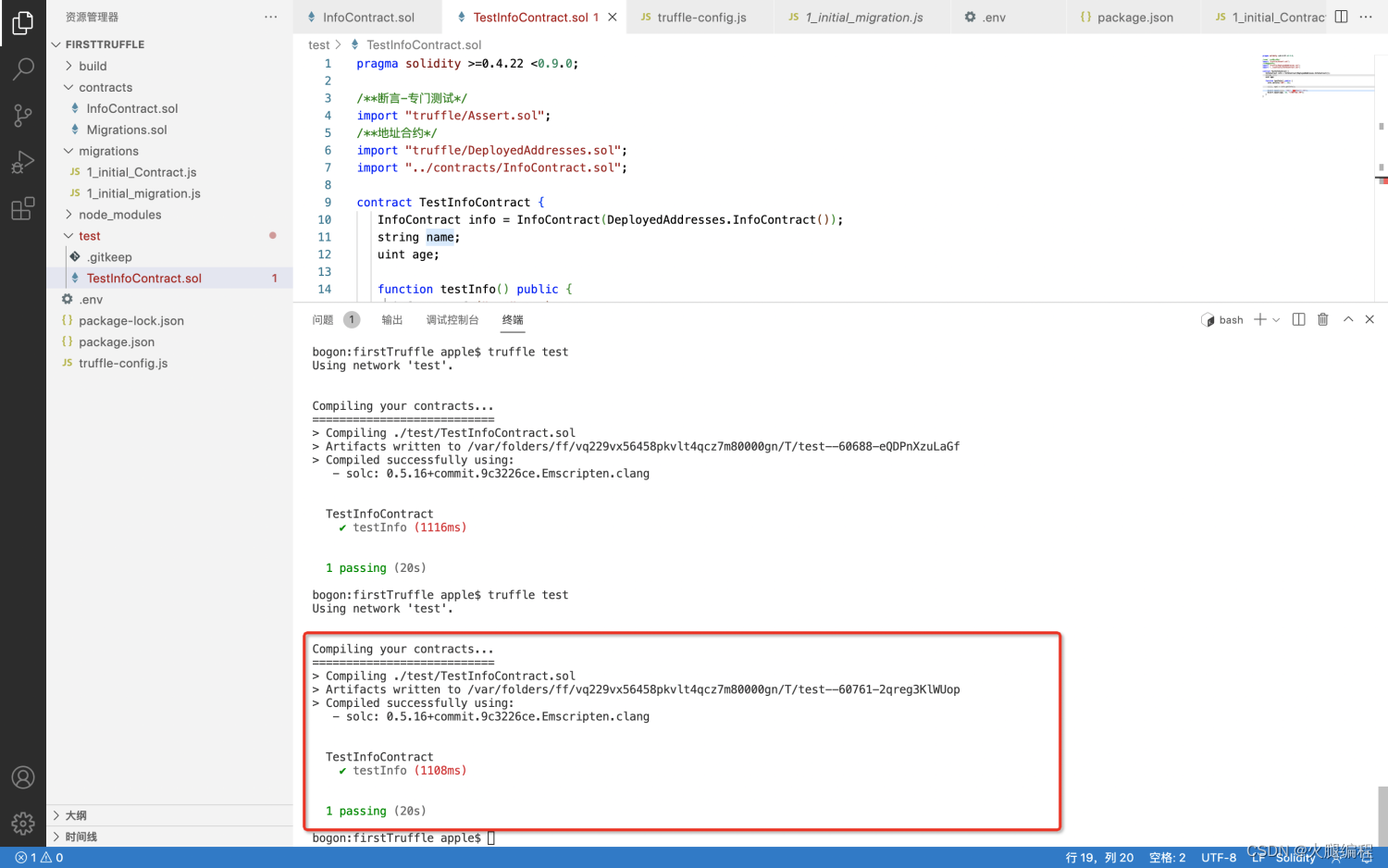Viewport: 1388px width, 868px height.
Task: Open Migrations.sol in the file tree
Action: [x=127, y=130]
